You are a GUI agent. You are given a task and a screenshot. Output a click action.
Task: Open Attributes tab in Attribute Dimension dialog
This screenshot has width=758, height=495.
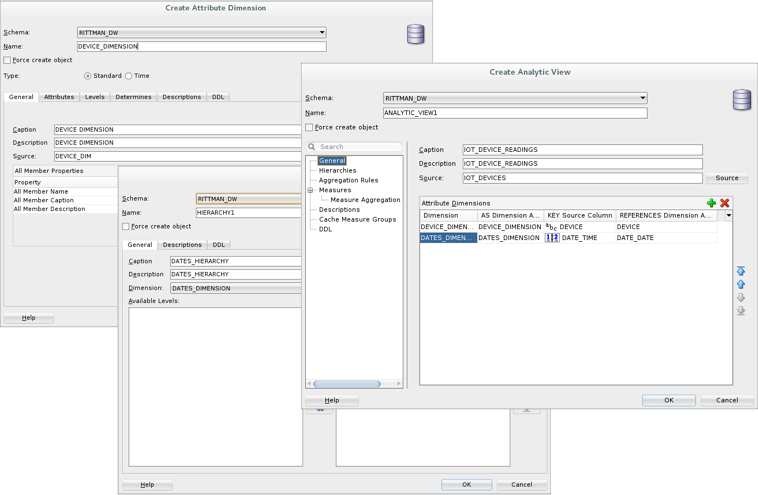59,97
